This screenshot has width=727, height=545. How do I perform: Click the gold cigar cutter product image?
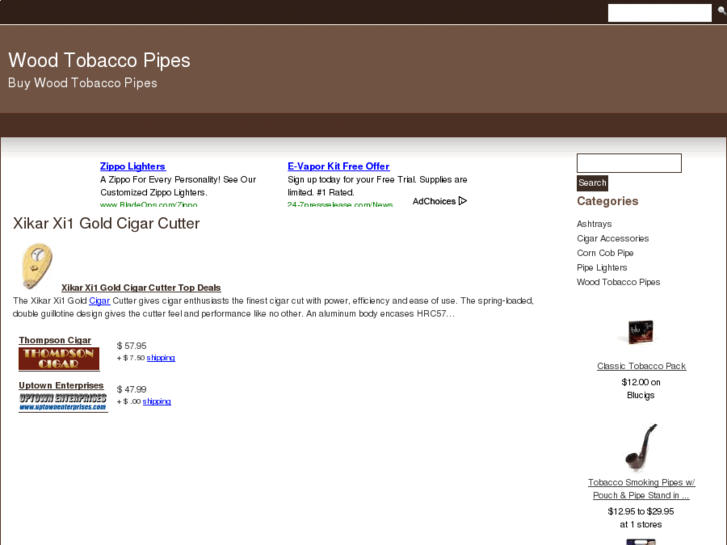[x=37, y=266]
